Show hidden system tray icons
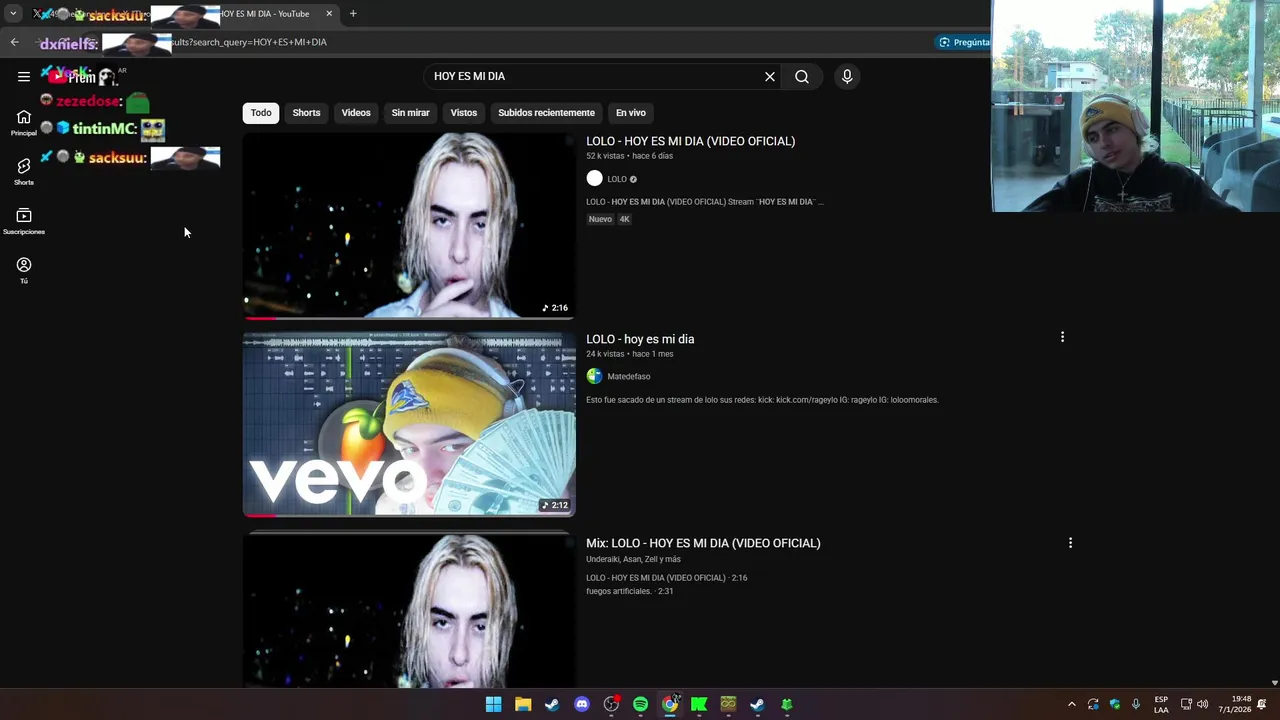The image size is (1280, 720). coord(1072,705)
